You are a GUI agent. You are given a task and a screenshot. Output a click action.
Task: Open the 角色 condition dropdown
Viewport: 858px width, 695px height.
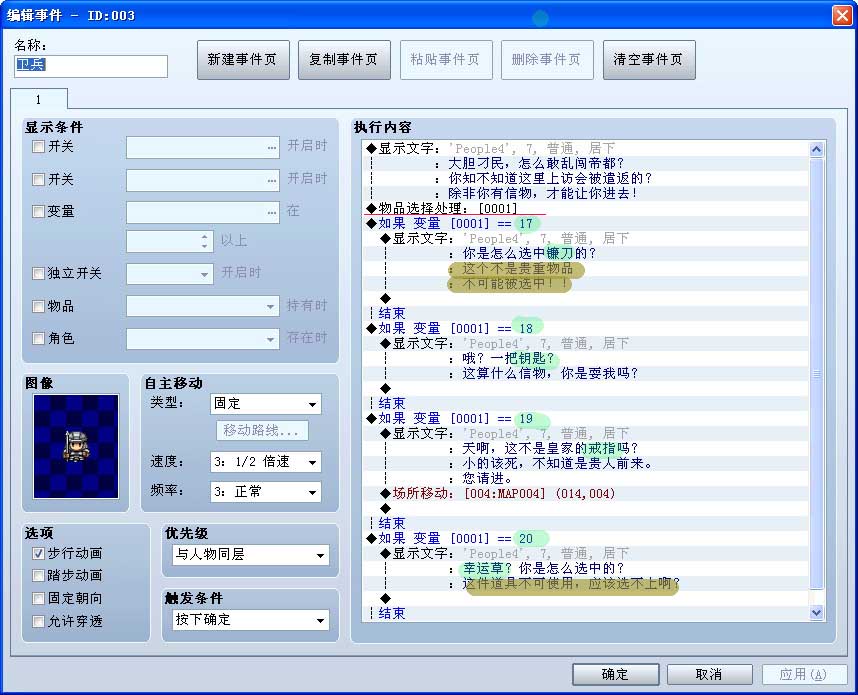pos(203,339)
